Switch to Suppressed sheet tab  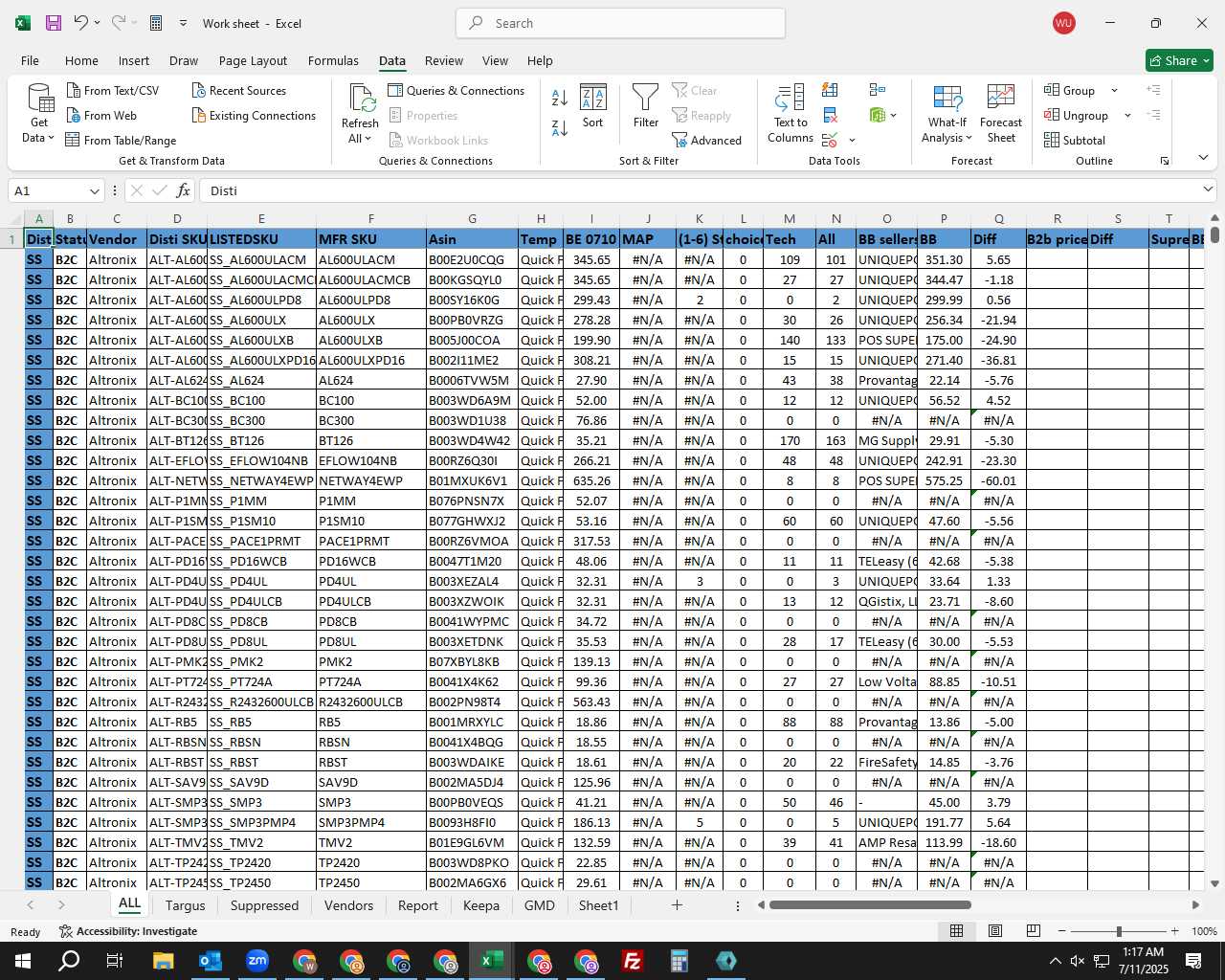coord(264,905)
